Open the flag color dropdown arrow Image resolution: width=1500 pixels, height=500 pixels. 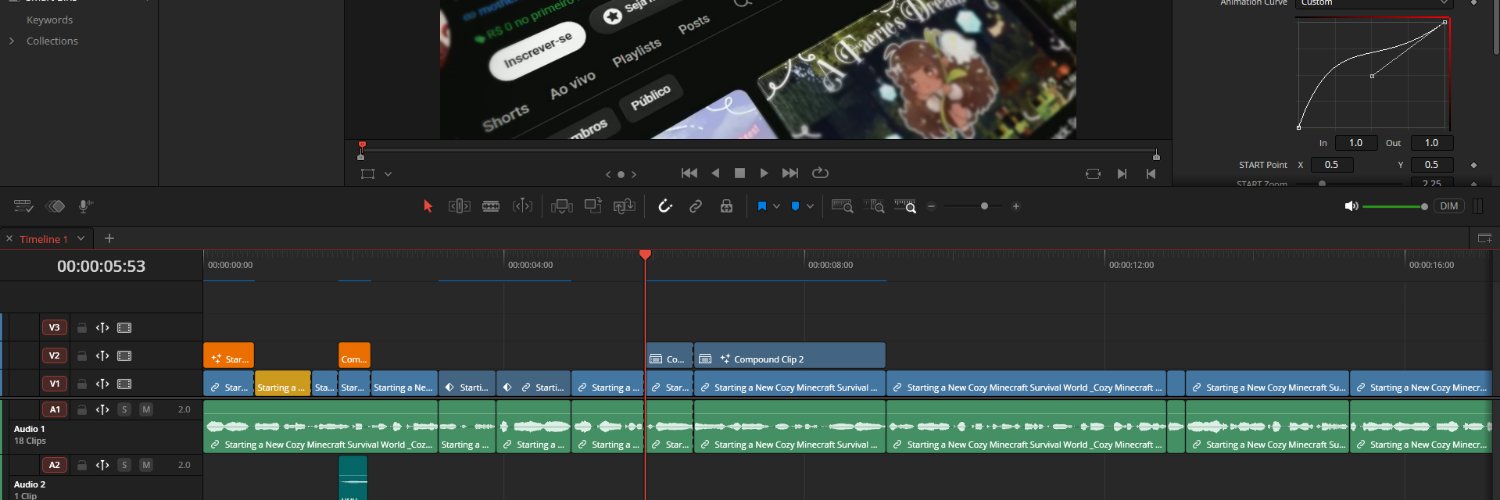776,206
